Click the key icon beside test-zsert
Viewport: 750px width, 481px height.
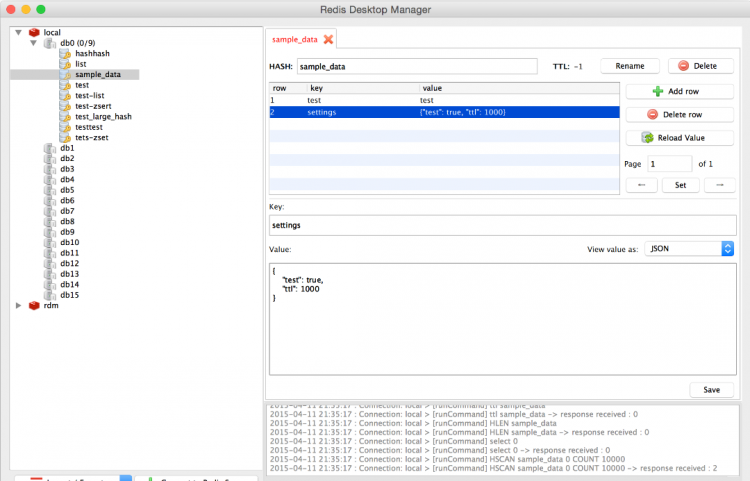point(65,106)
